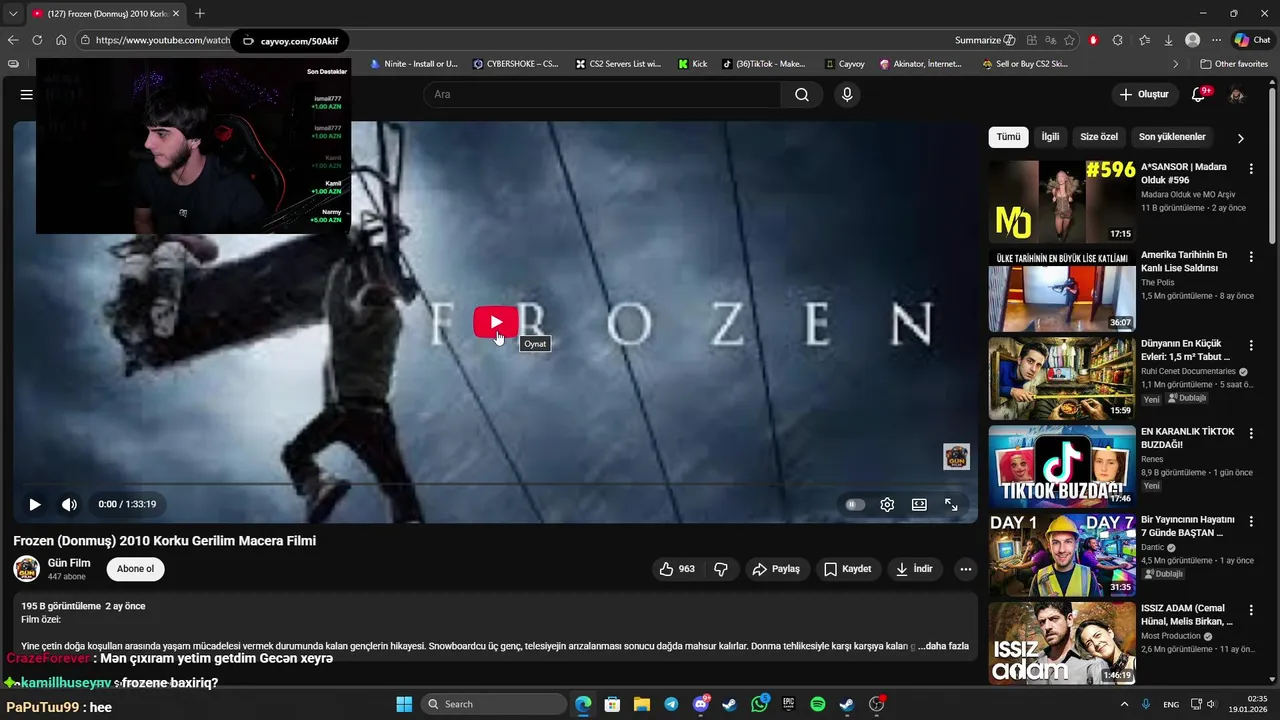The image size is (1280, 720).
Task: Reload the page with the refresh icon
Action: click(37, 40)
